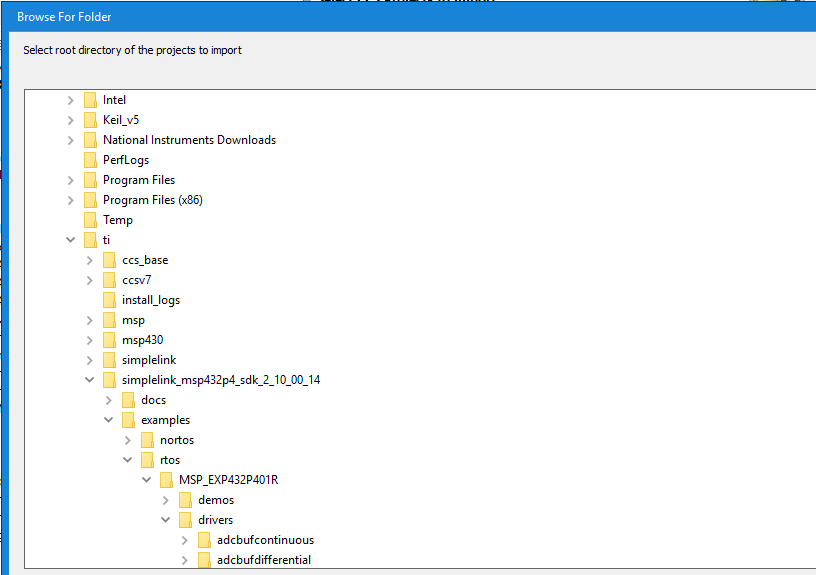Image resolution: width=816 pixels, height=575 pixels.
Task: Select the 'PerfLogs' folder name
Action: coord(126,160)
